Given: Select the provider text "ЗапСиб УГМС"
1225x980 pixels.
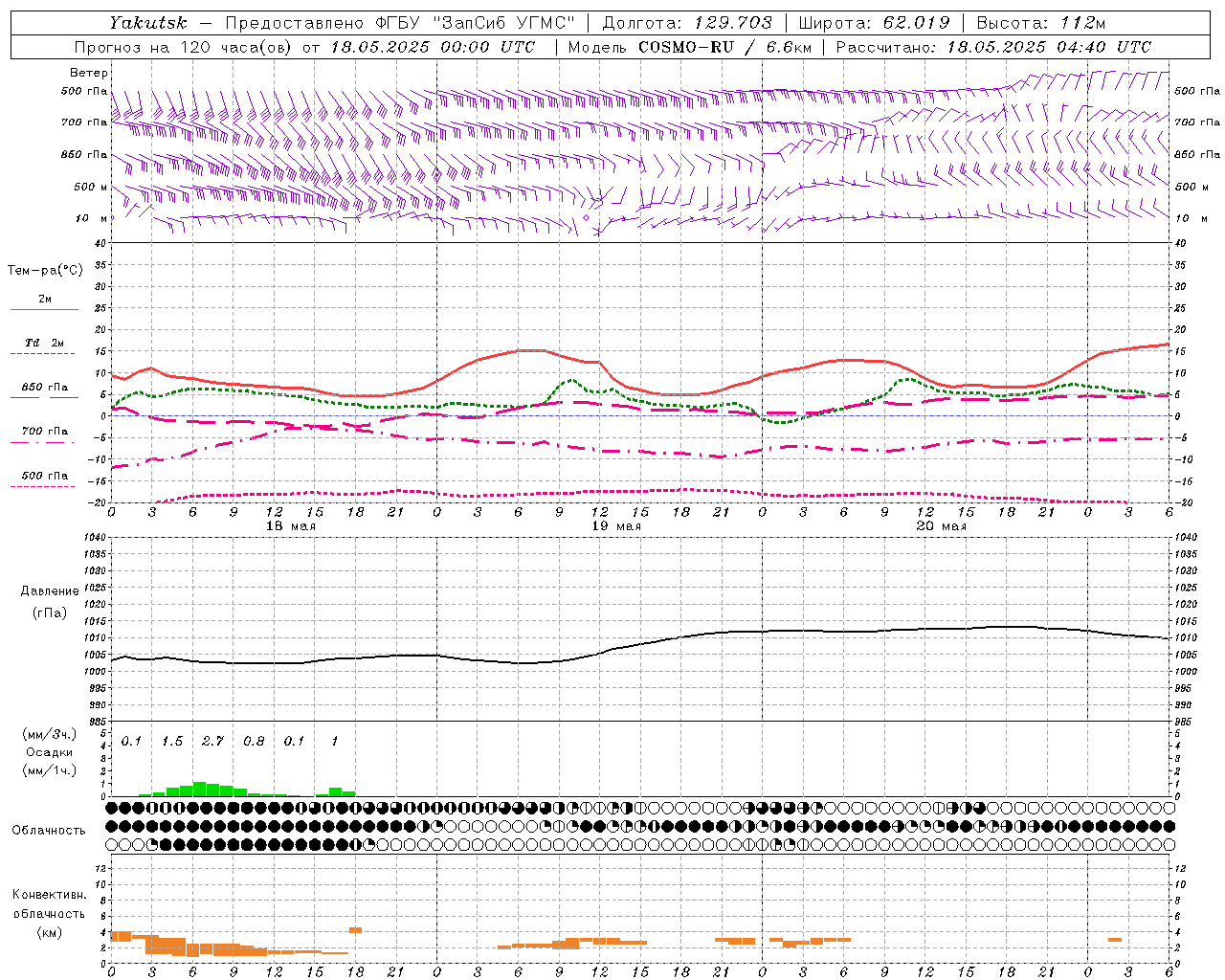Looking at the screenshot, I should [504, 22].
